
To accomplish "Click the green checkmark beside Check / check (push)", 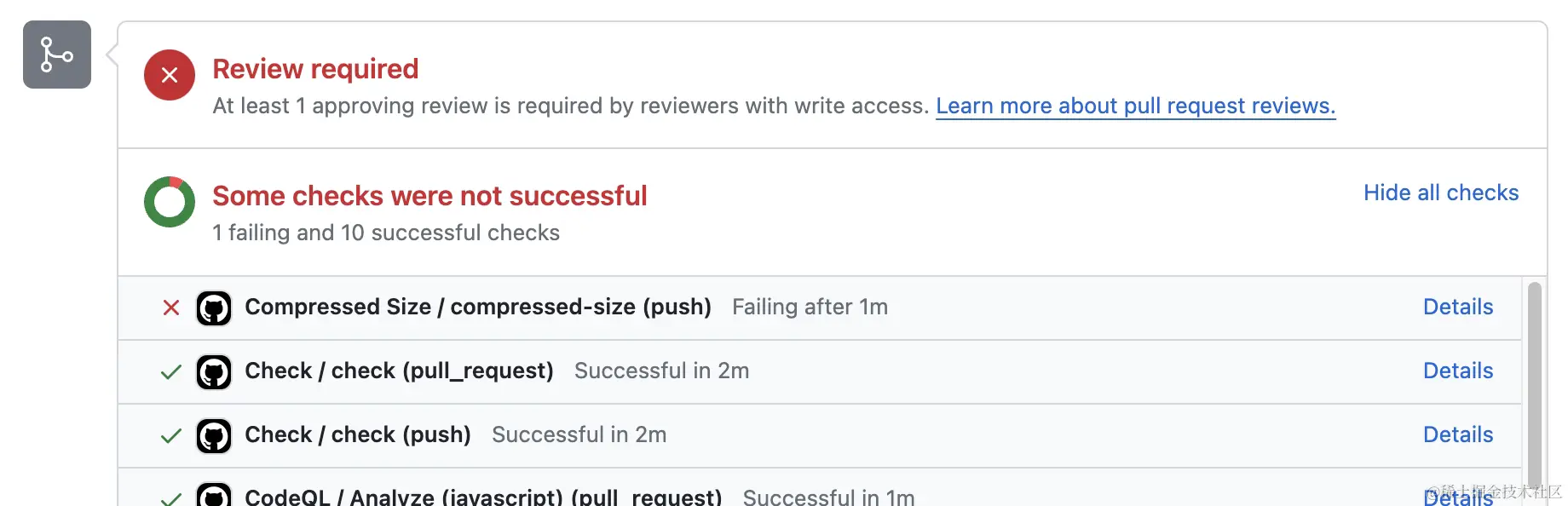I will tap(170, 435).
